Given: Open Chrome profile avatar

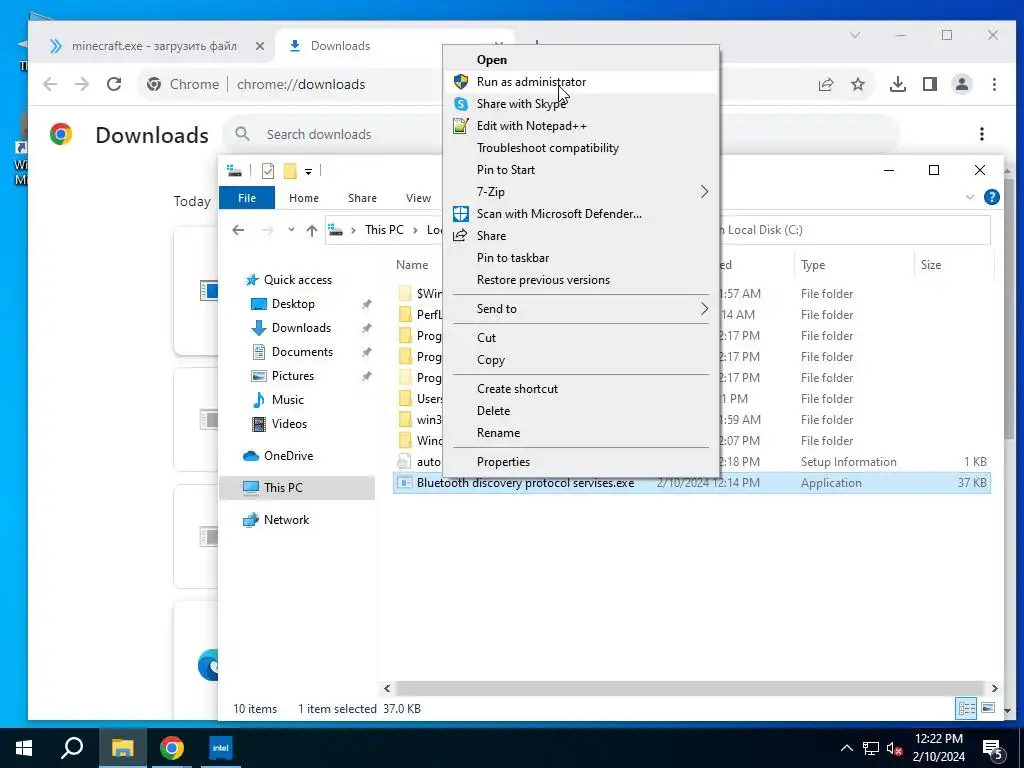Looking at the screenshot, I should 961,84.
